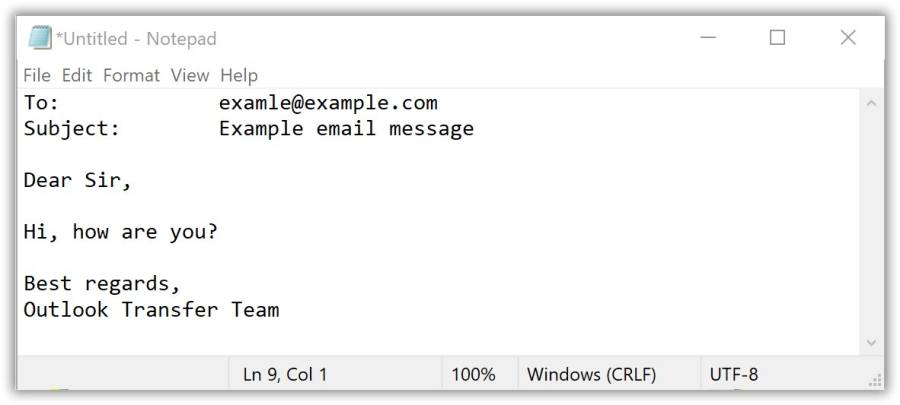Click the 100% zoom level indicator

(x=473, y=375)
